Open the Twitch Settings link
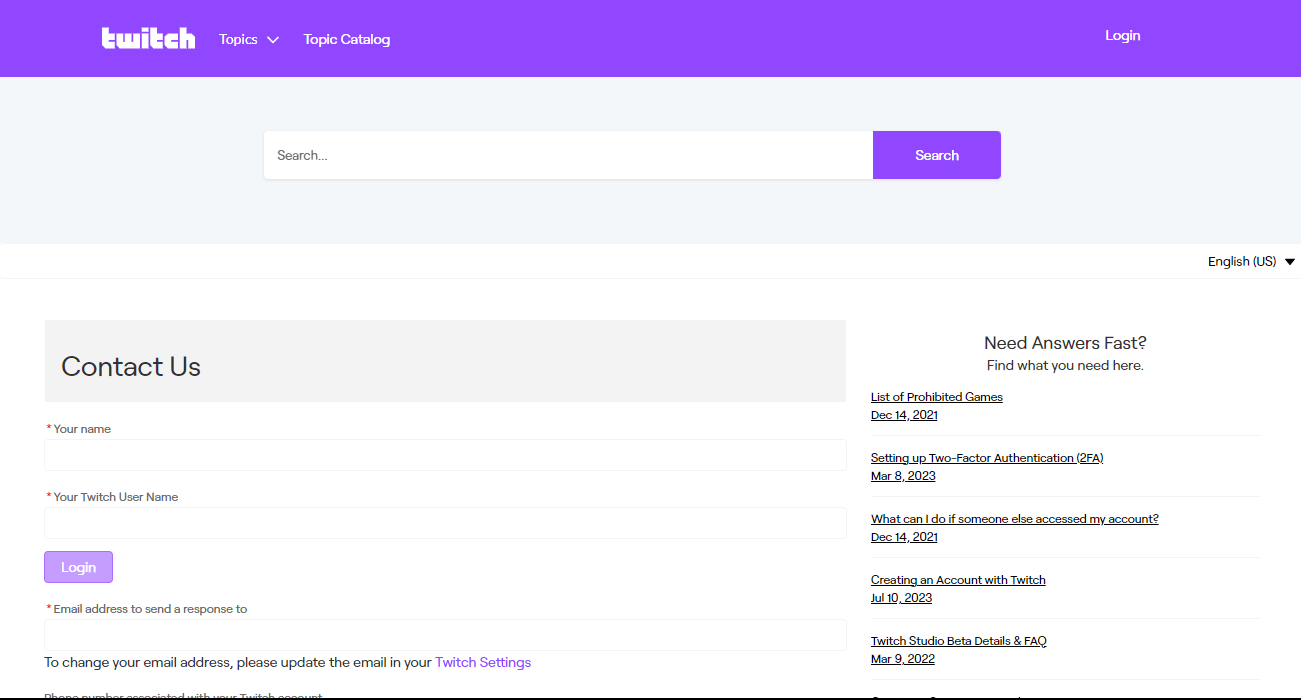 pos(483,662)
